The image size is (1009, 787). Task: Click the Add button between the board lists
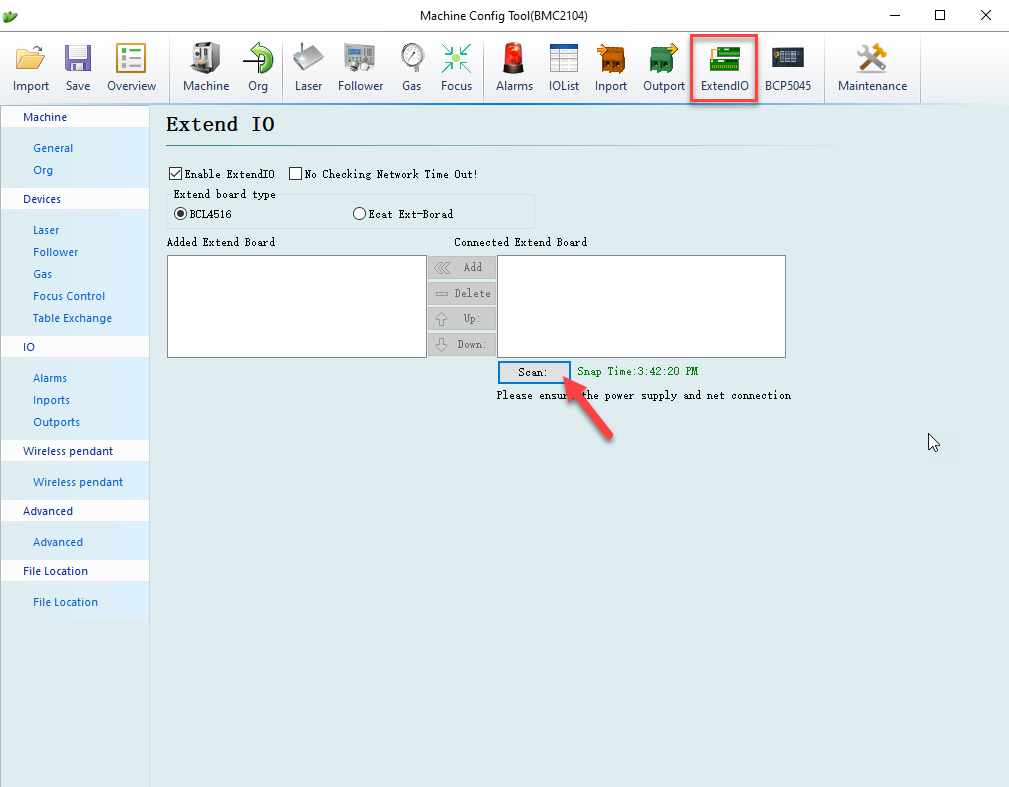[x=462, y=267]
